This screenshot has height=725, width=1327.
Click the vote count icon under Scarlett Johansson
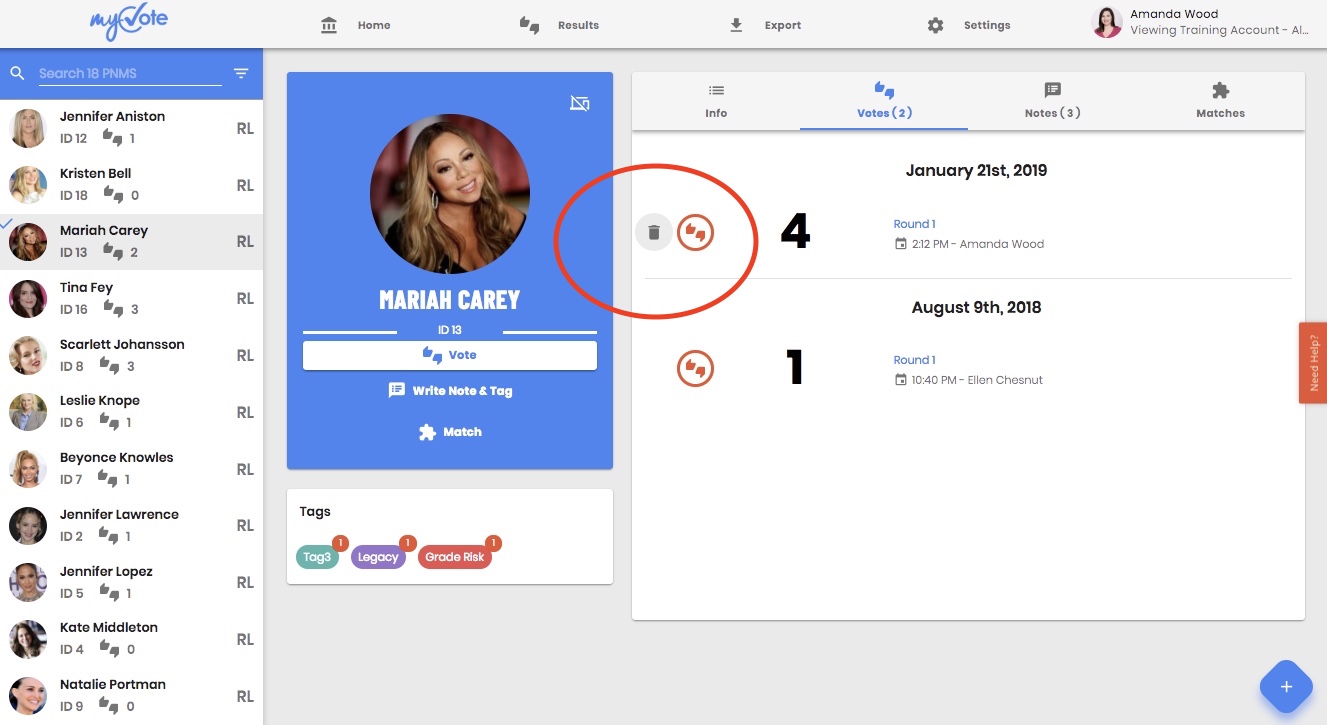109,366
